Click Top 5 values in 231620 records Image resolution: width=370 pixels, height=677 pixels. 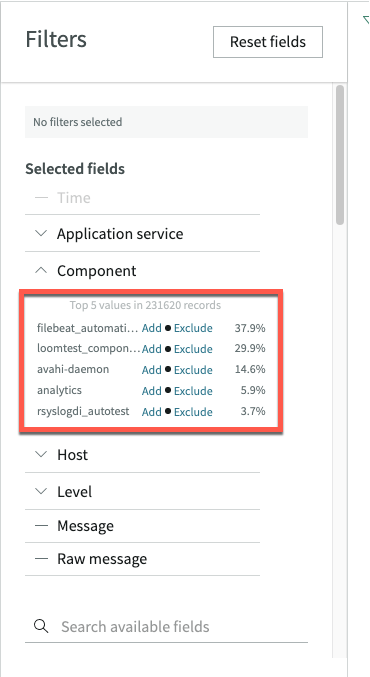pos(145,306)
